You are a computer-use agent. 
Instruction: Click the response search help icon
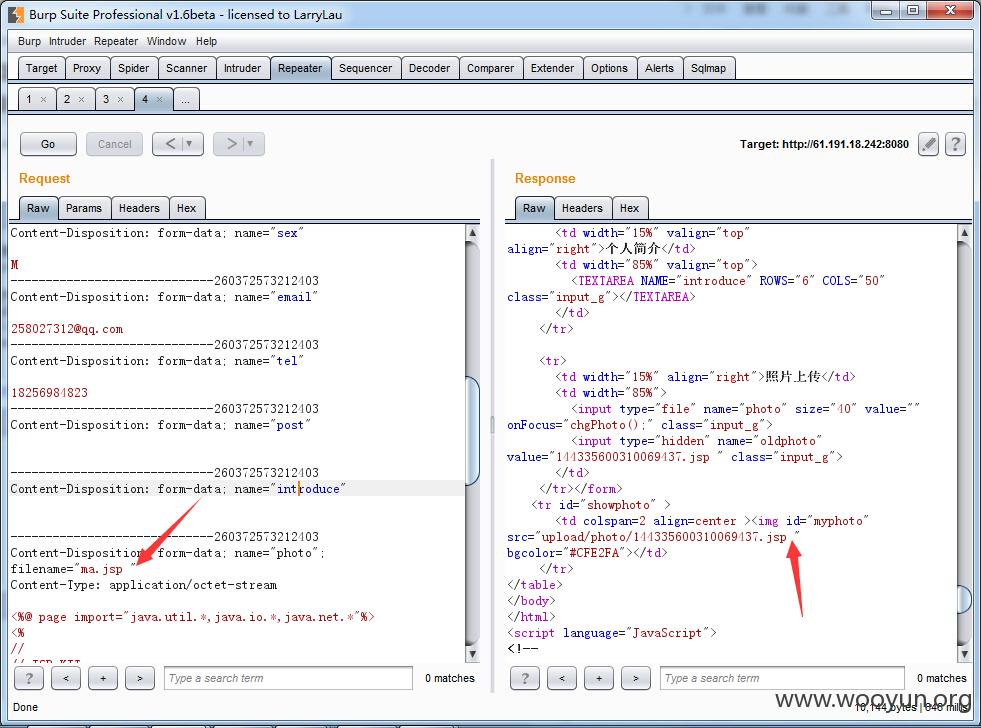click(x=524, y=678)
